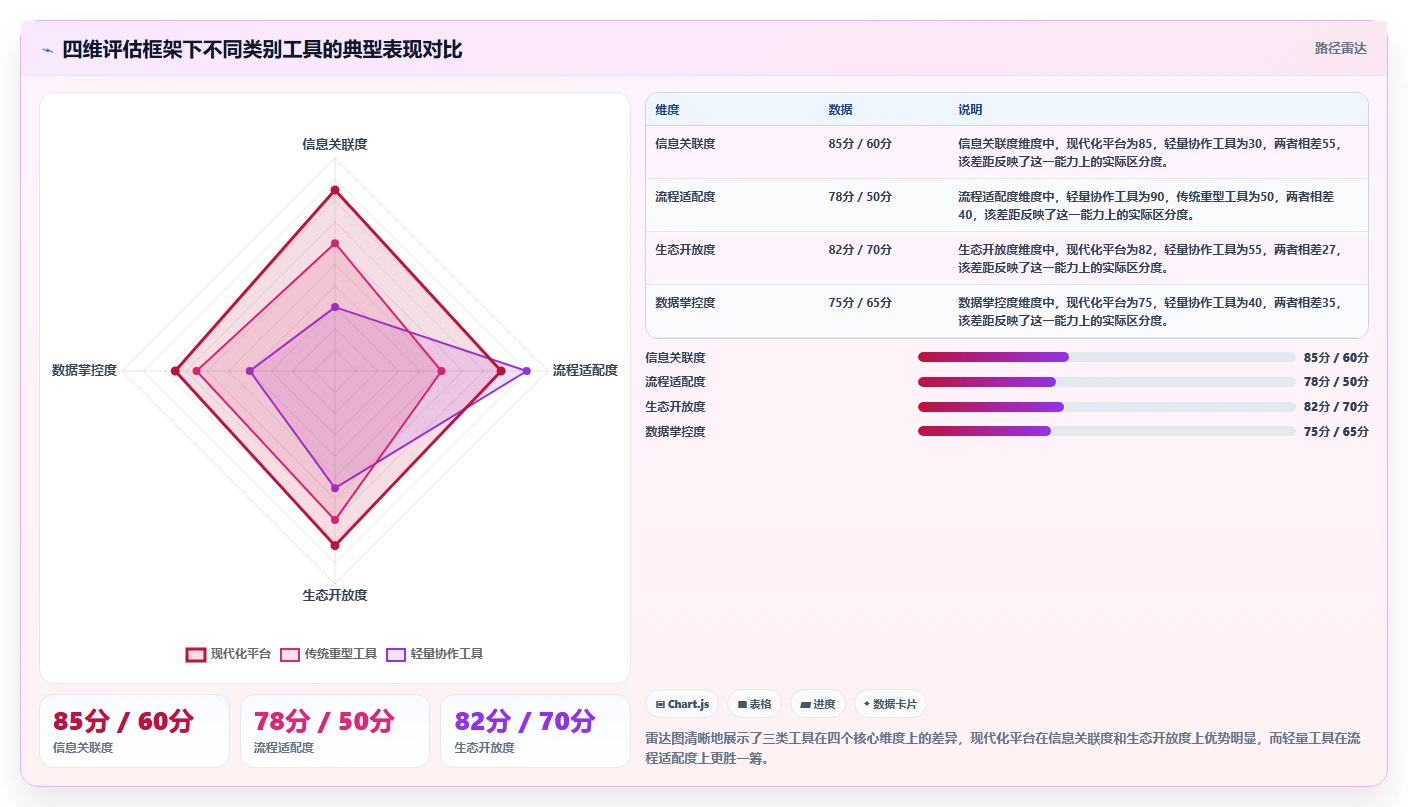Image resolution: width=1408 pixels, height=807 pixels.
Task: Click the 现代化平台 data point on 信息关联度 axis
Action: point(335,190)
